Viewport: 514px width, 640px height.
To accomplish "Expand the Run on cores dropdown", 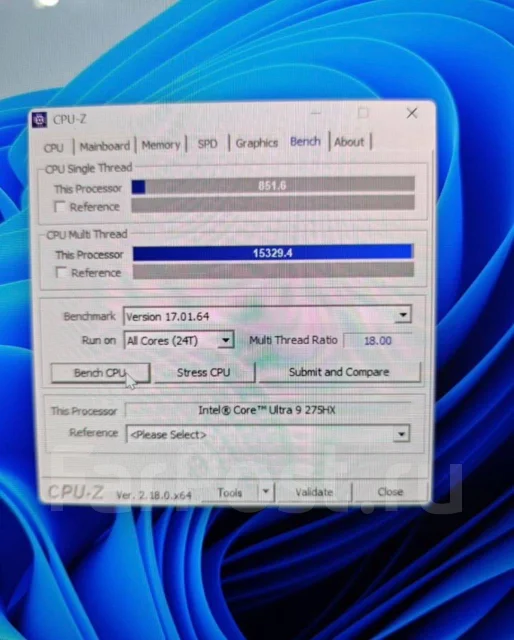I will click(x=179, y=340).
